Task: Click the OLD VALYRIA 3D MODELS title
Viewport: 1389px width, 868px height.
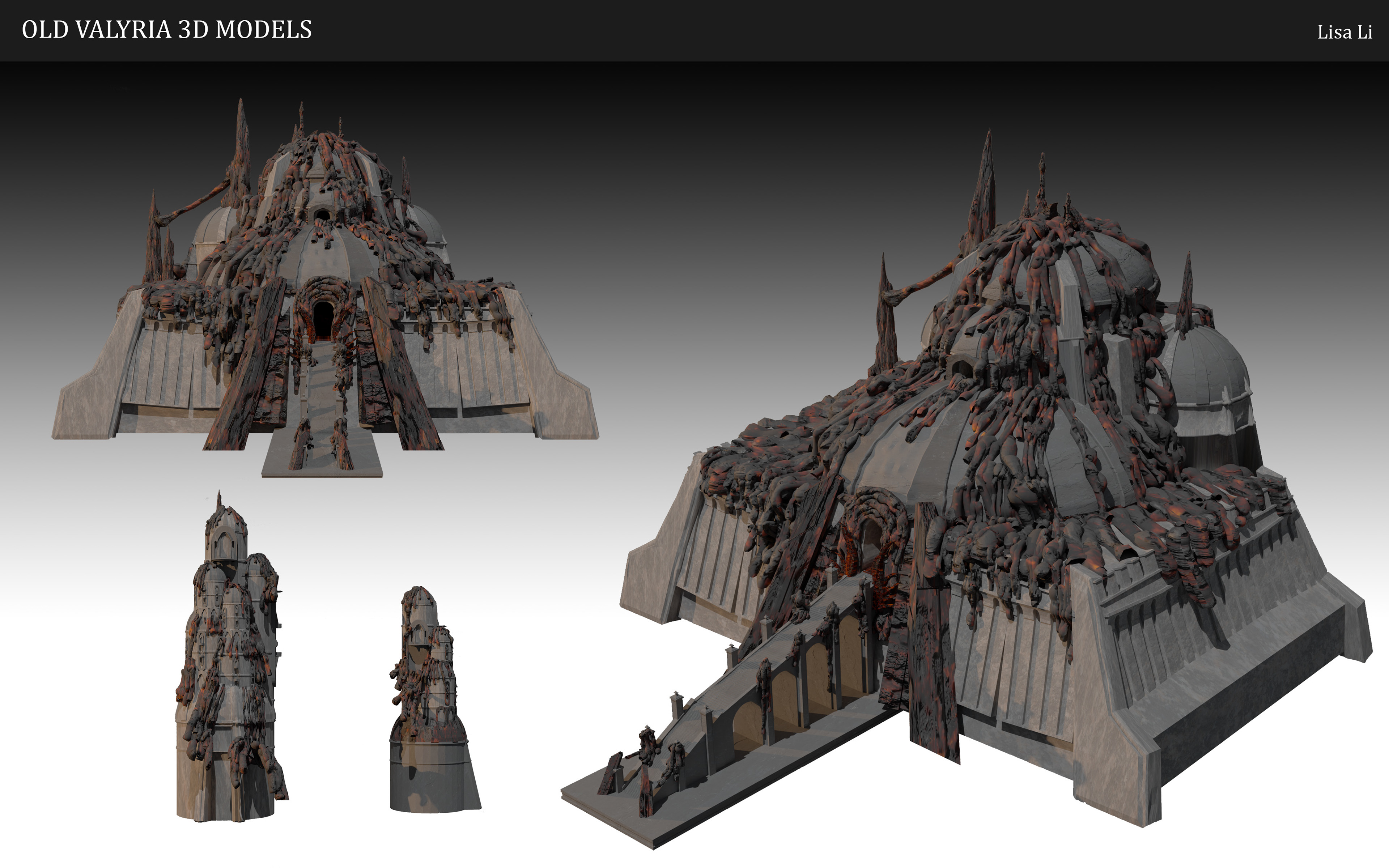Action: tap(166, 30)
